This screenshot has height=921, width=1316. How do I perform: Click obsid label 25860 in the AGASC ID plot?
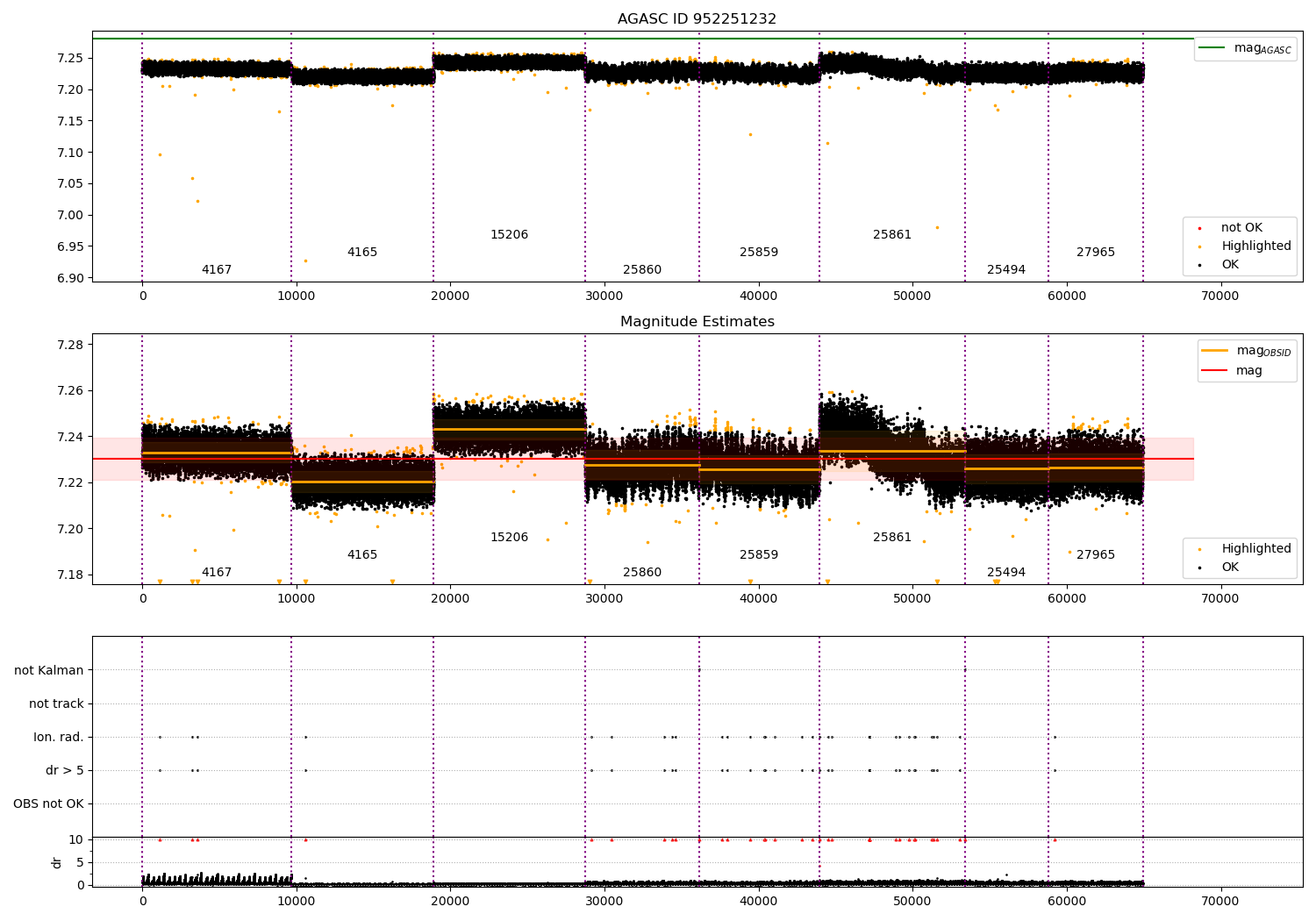(x=642, y=270)
